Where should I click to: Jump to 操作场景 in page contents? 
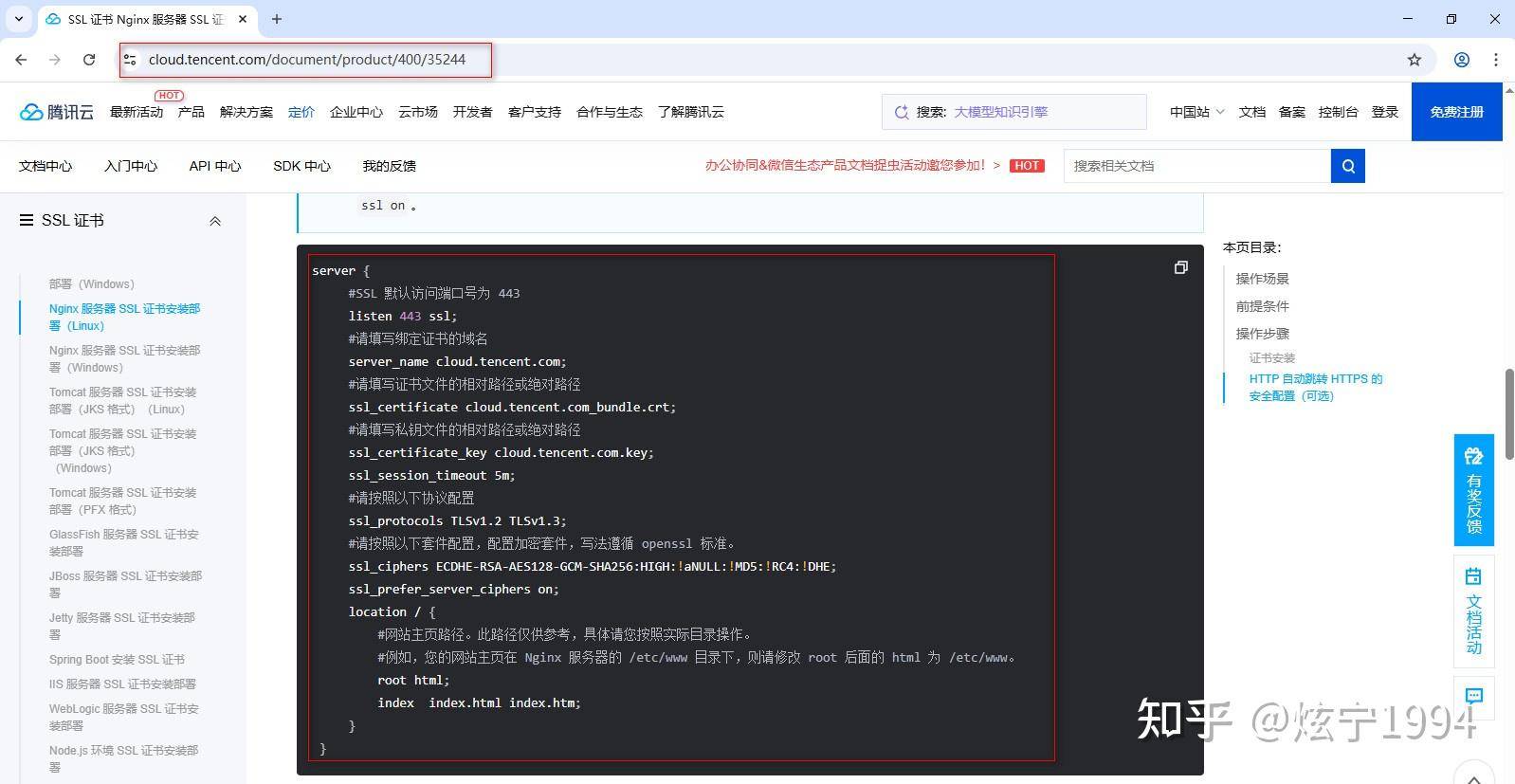tap(1262, 279)
